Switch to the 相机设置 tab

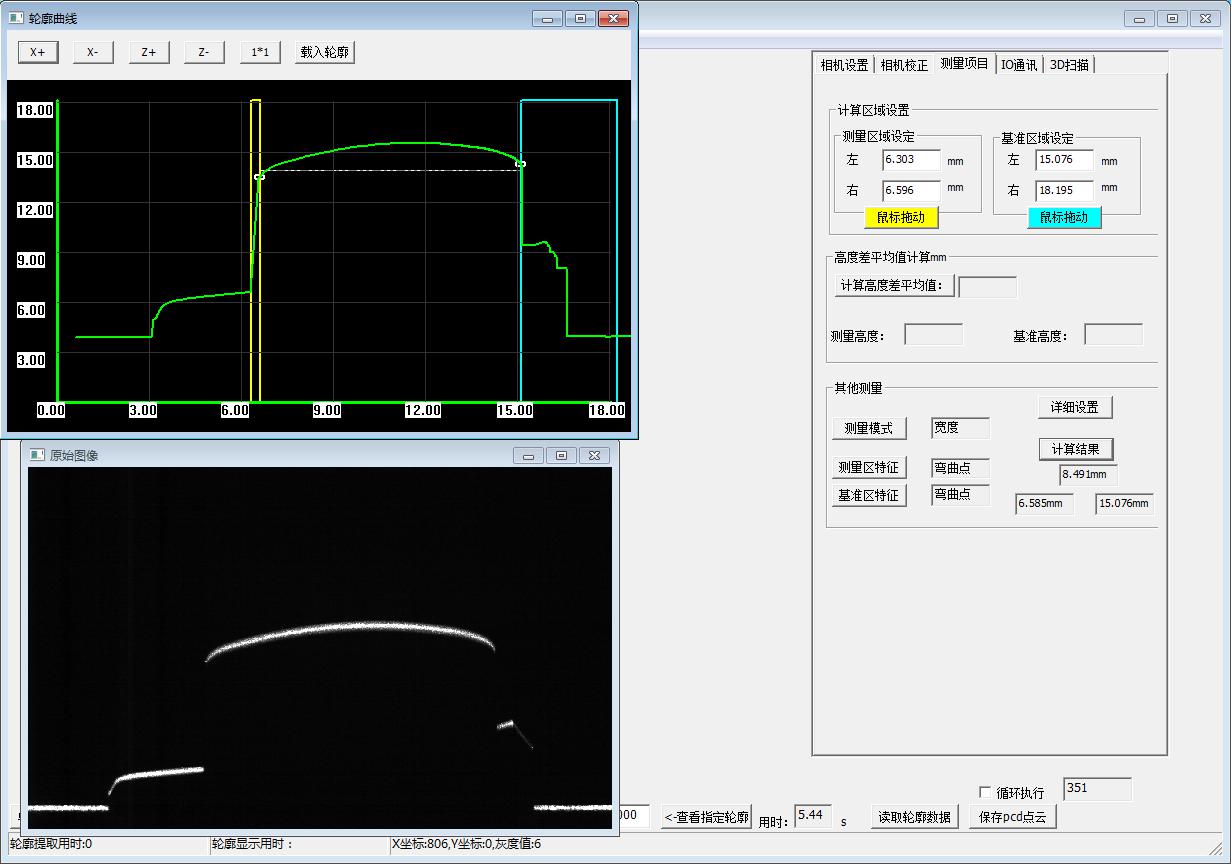point(844,65)
